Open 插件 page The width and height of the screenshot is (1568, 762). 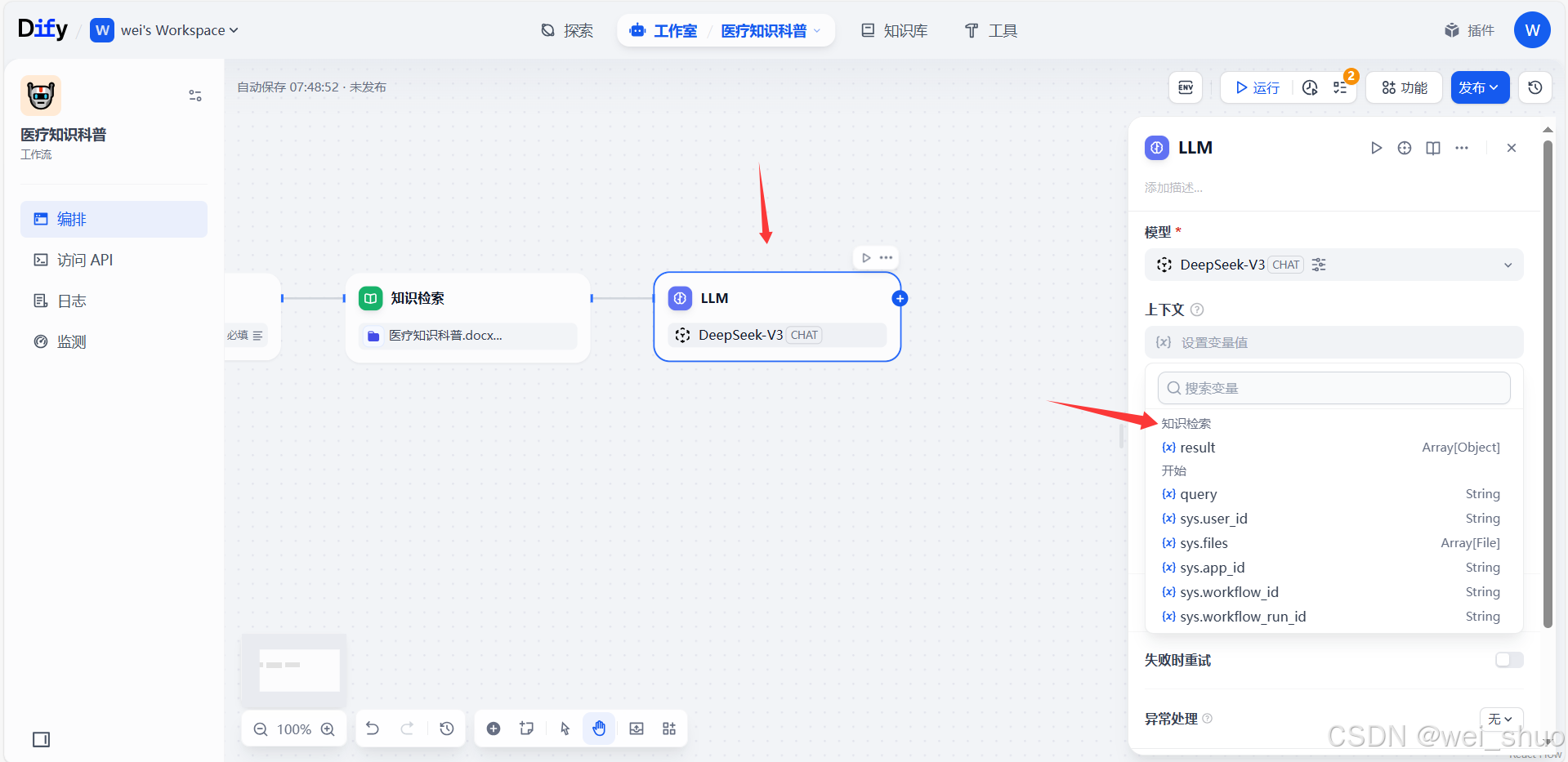click(1469, 30)
